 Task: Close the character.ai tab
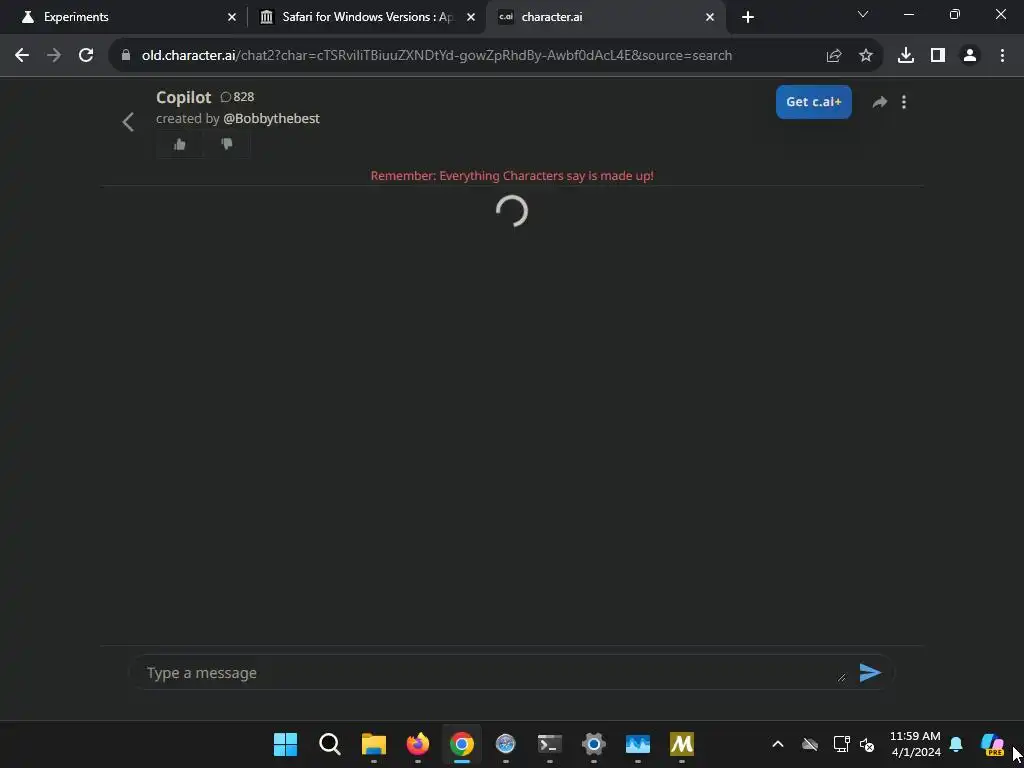[710, 17]
